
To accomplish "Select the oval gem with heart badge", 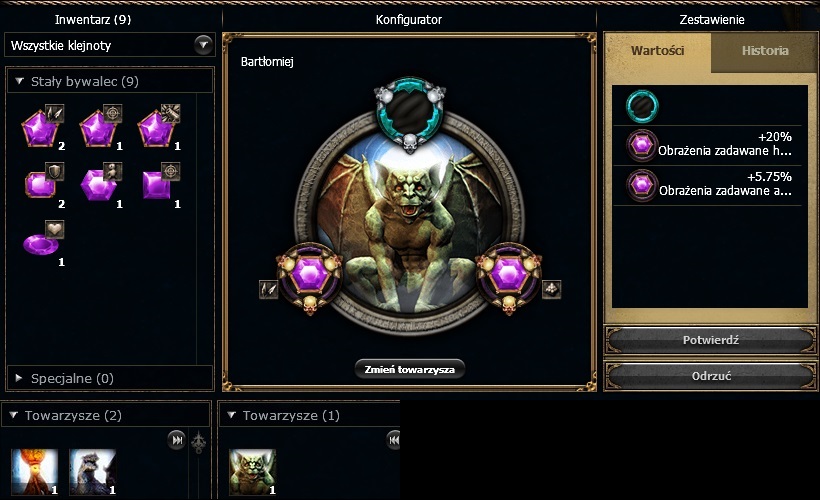I will (x=43, y=242).
